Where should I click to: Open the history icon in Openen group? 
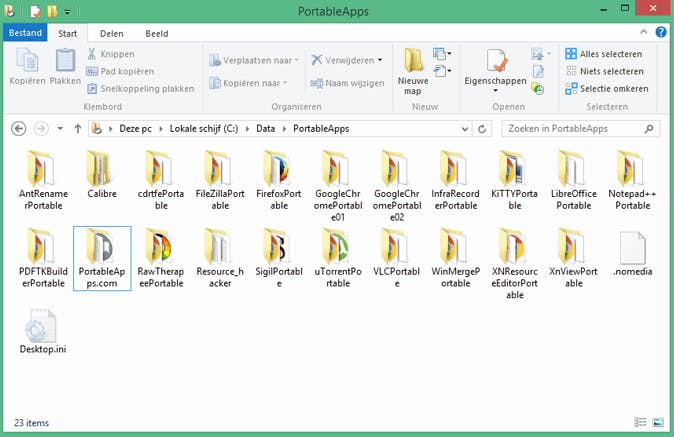pyautogui.click(x=538, y=89)
